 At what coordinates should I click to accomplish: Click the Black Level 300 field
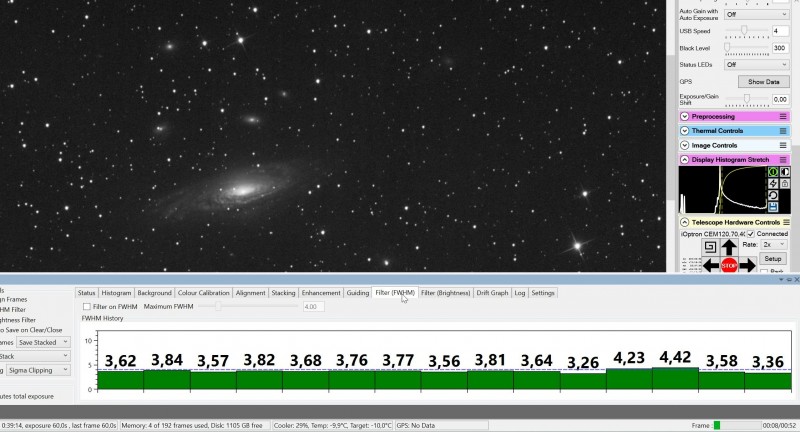780,48
